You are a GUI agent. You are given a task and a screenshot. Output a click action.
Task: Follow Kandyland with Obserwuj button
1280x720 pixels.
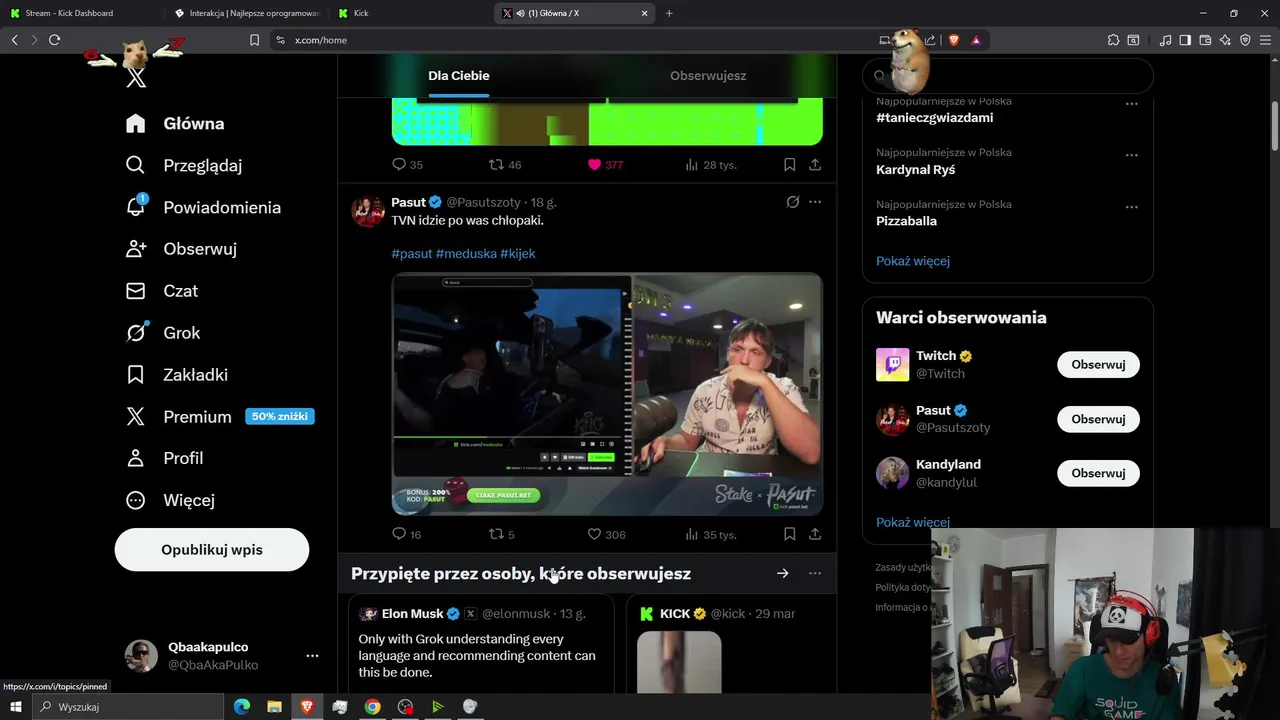[1098, 473]
